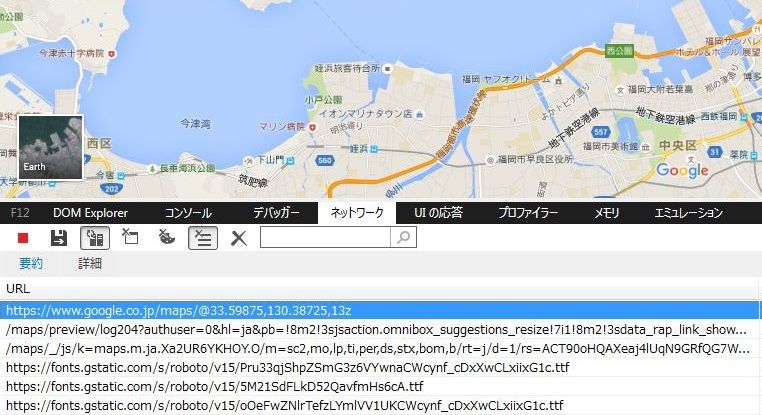Select the roboto 5M21SdFLkD52QavfmHs6cA.ttf row

(379, 386)
